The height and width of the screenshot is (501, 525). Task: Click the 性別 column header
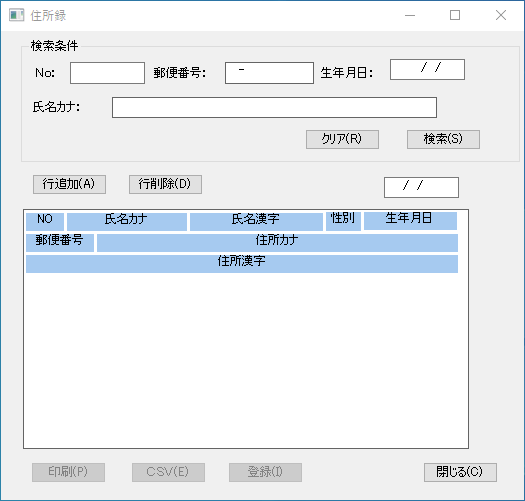pos(343,221)
